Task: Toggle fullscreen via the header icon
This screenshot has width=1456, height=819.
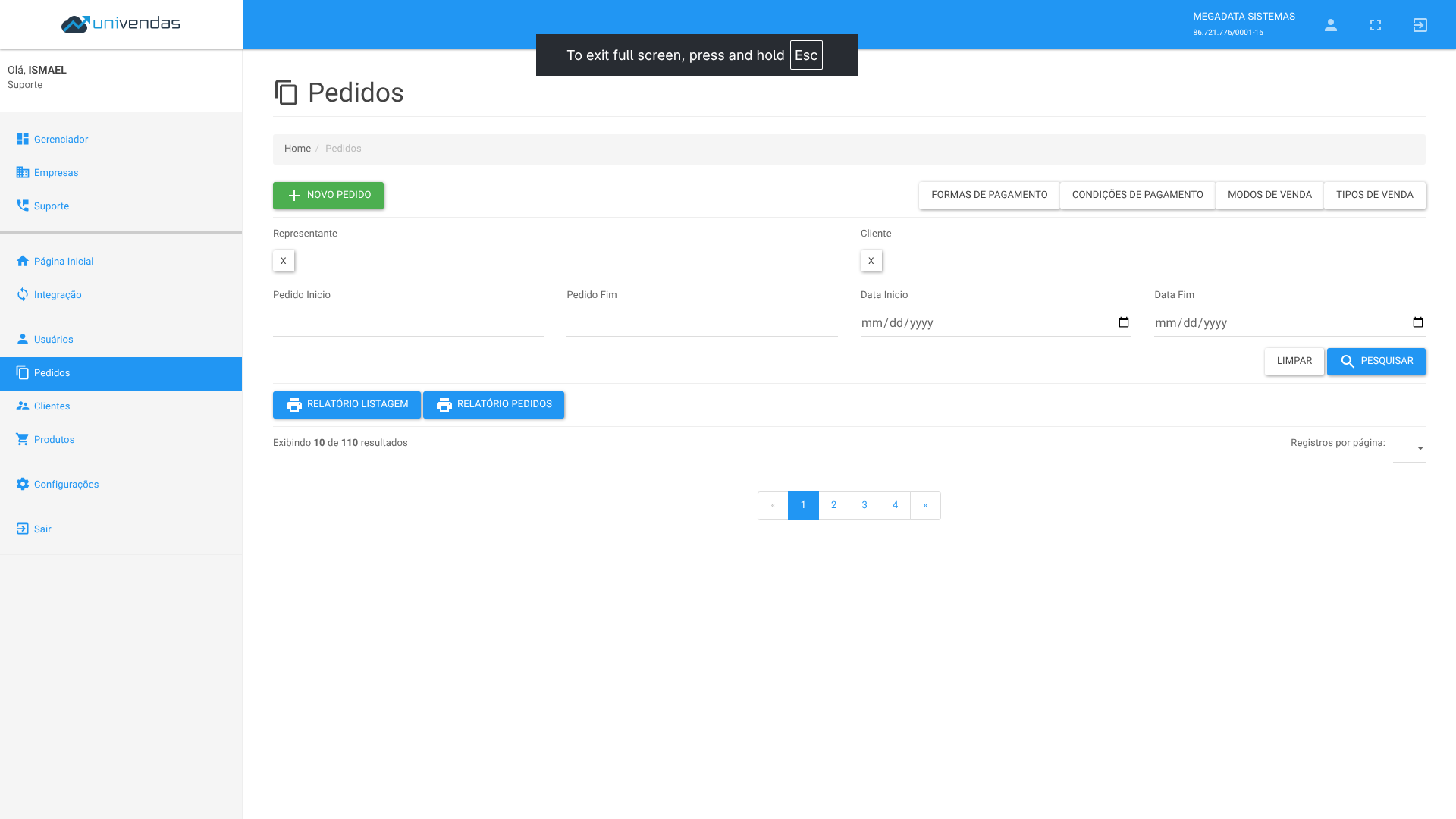Action: click(1376, 25)
